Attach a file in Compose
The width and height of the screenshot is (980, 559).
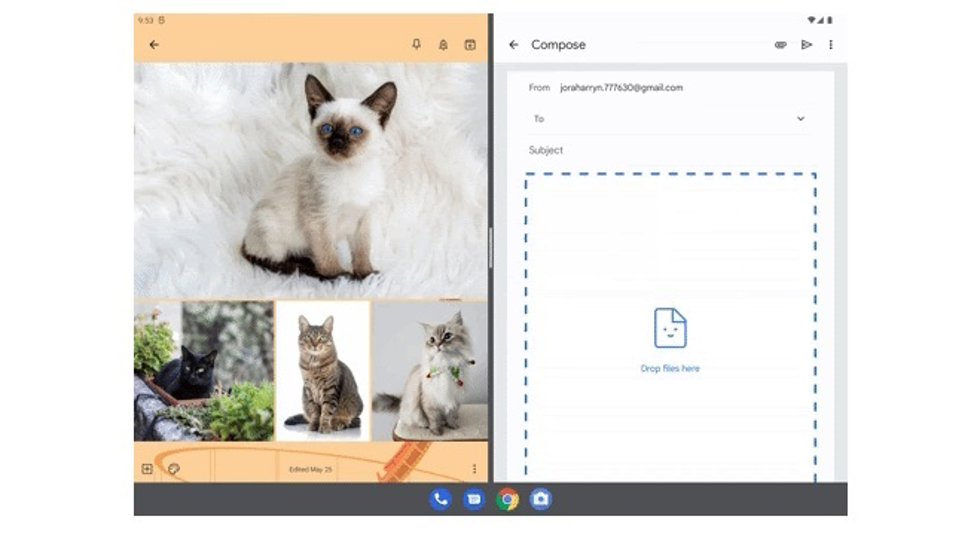coord(781,45)
